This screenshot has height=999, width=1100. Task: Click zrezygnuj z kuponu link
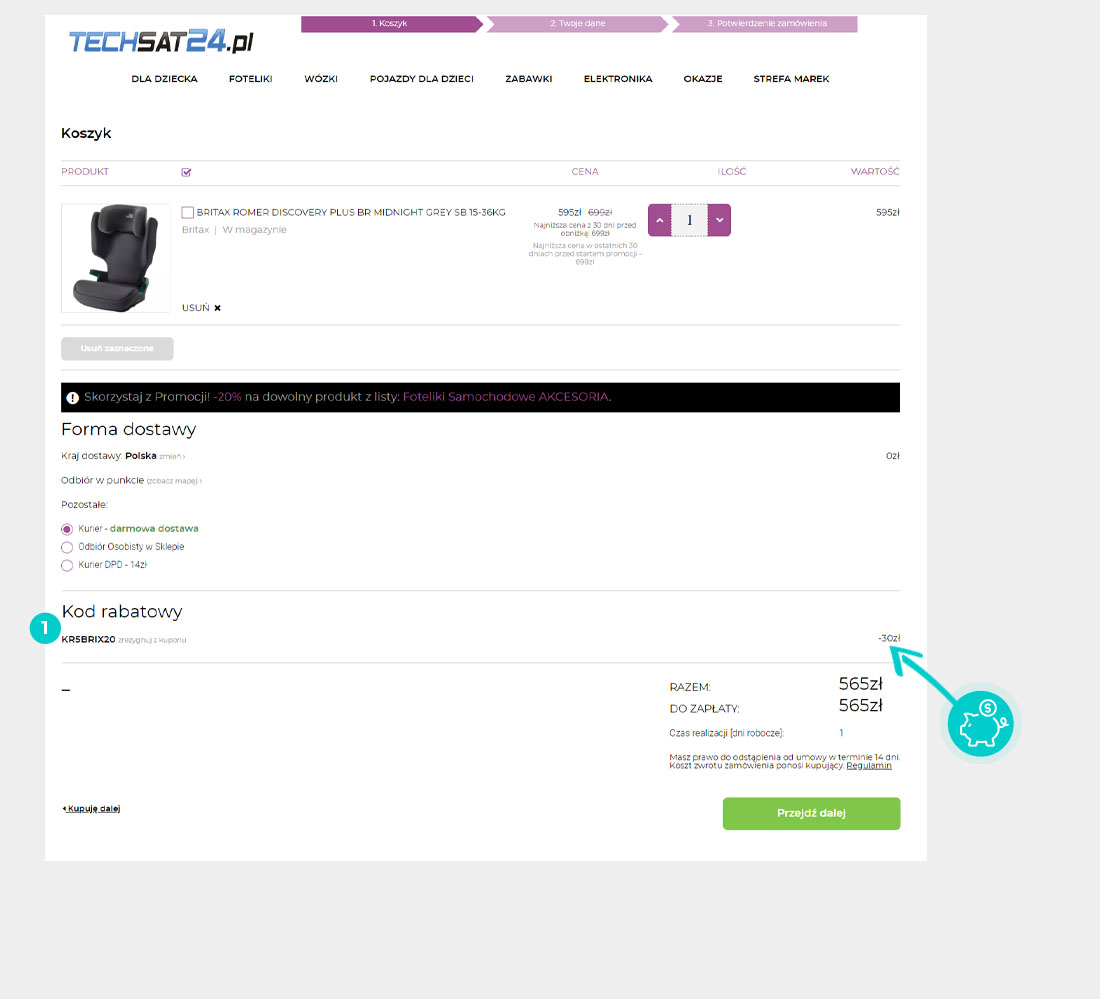152,640
